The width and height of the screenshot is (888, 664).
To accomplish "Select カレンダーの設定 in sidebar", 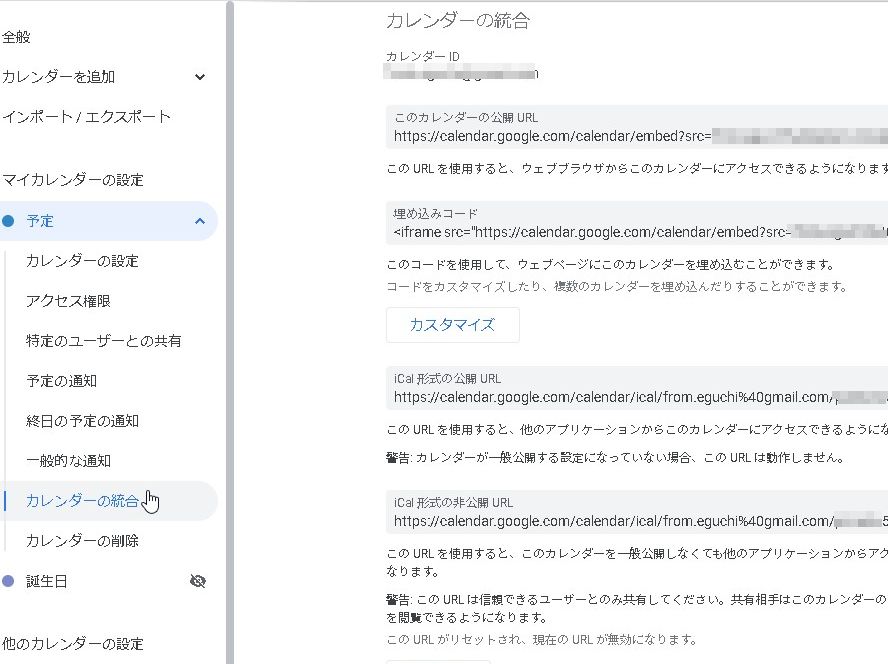I will pos(82,261).
